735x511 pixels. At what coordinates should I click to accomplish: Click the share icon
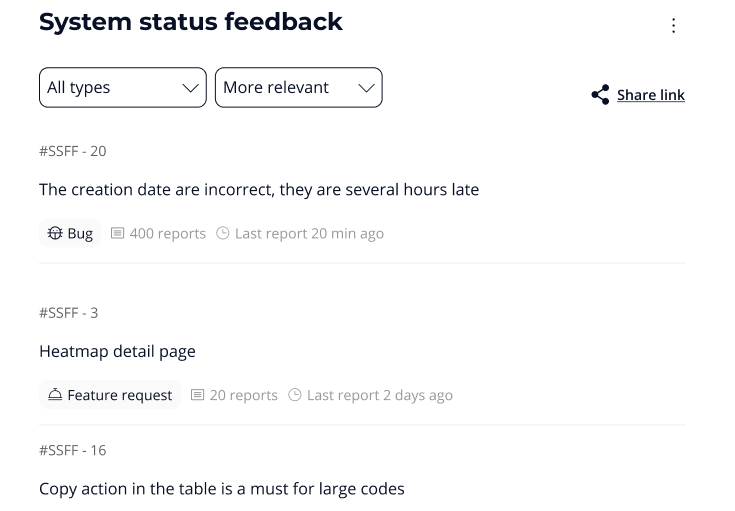[600, 95]
